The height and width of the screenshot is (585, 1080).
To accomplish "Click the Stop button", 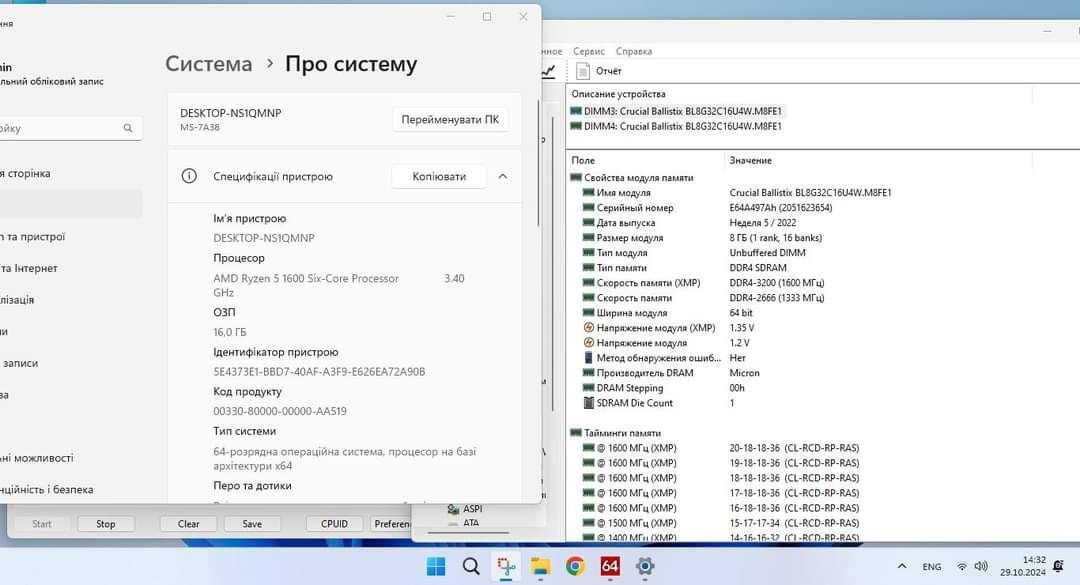I will [x=106, y=524].
